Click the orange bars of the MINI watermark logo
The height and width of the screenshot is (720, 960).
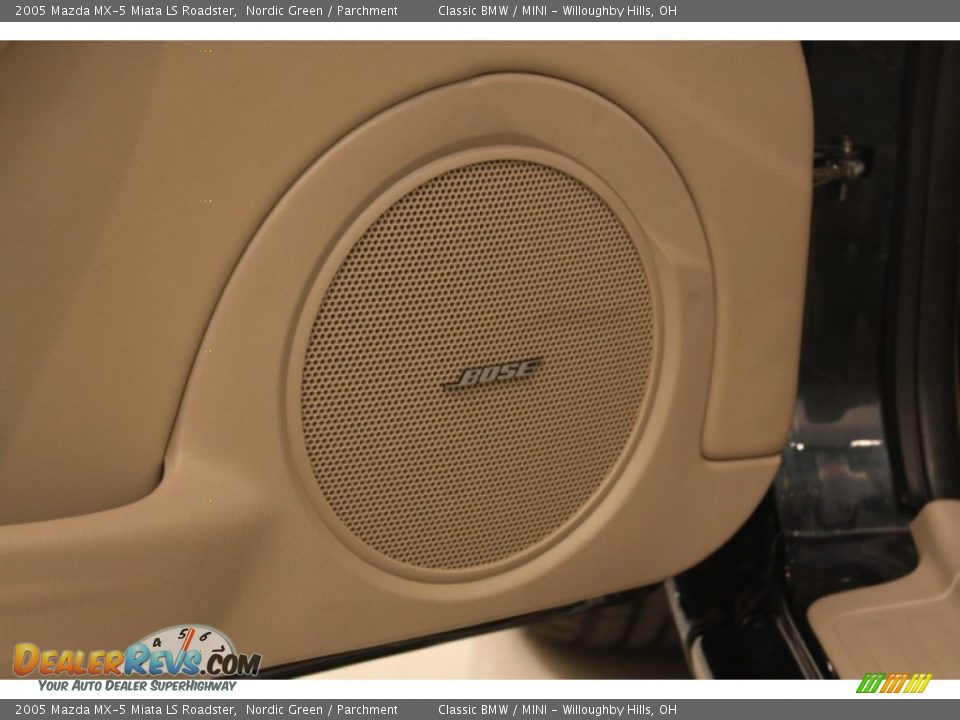pyautogui.click(x=896, y=682)
